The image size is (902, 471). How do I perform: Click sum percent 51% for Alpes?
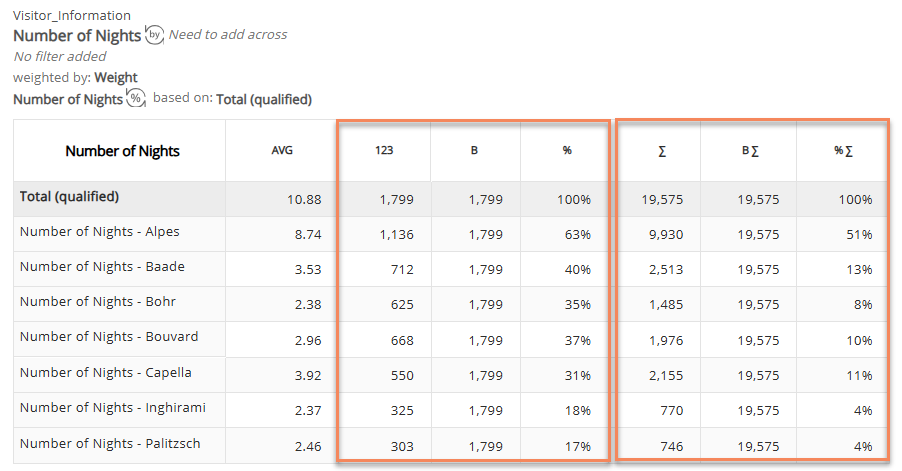coord(859,235)
